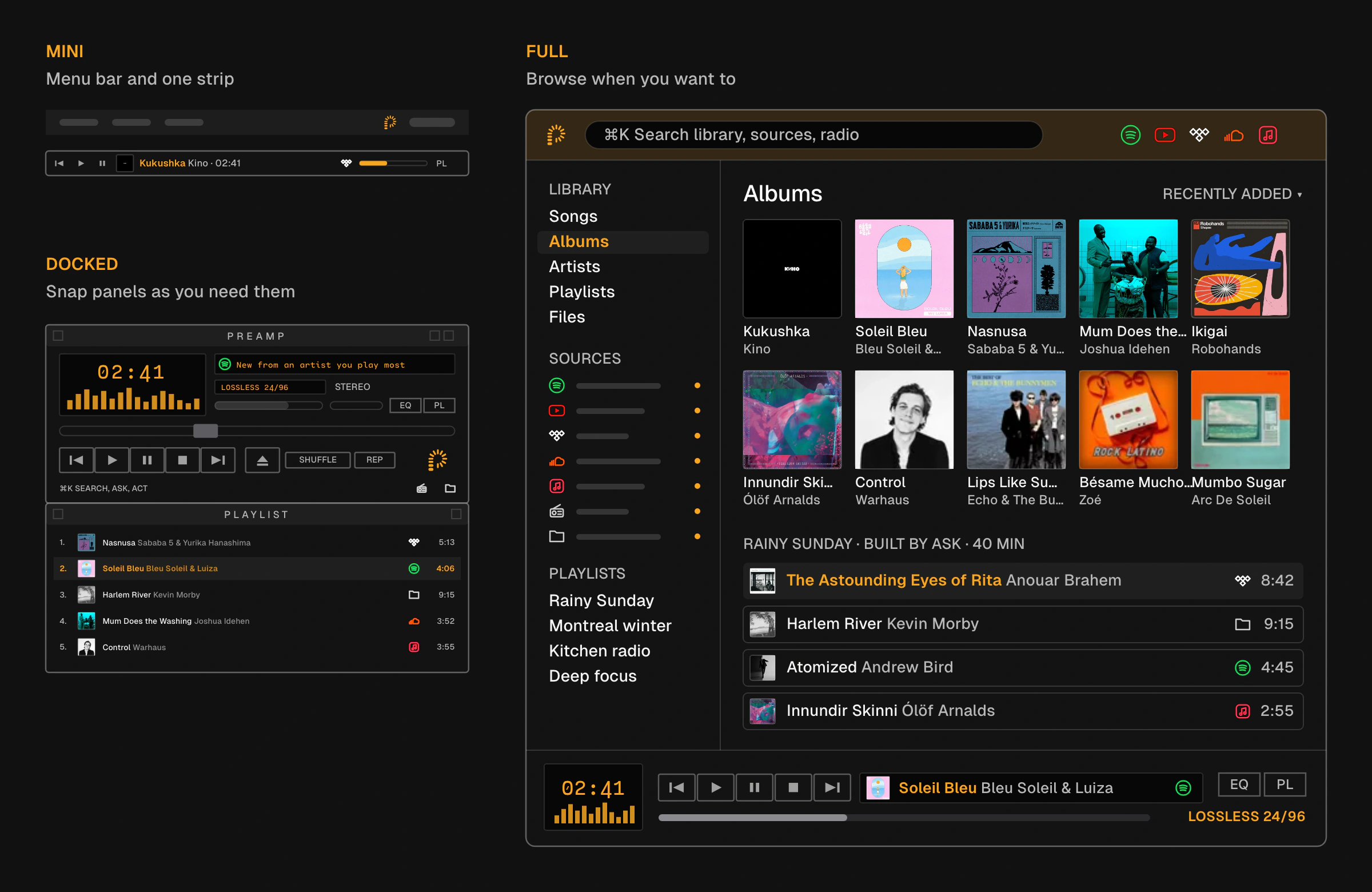Open Deep focus playlist
Image resolution: width=1372 pixels, height=892 pixels.
click(x=593, y=676)
